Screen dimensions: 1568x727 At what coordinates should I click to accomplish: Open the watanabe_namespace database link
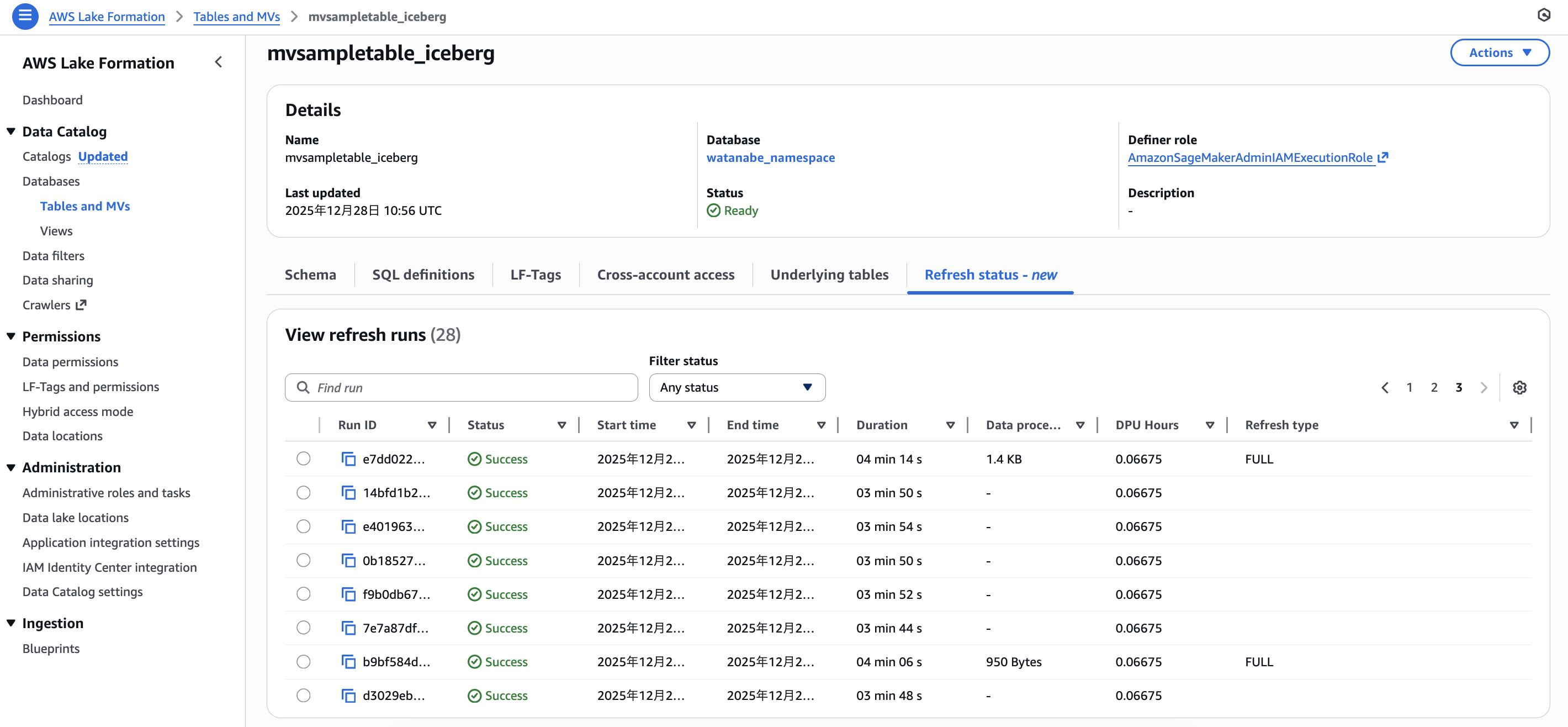tap(770, 157)
